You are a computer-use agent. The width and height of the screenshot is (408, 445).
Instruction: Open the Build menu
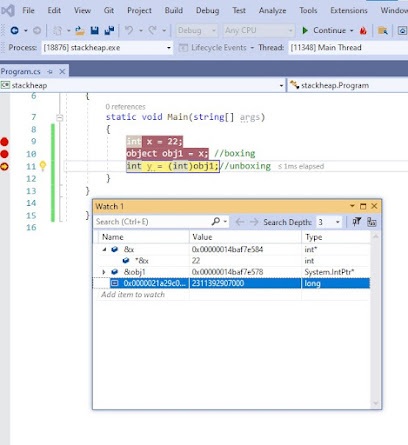click(174, 10)
